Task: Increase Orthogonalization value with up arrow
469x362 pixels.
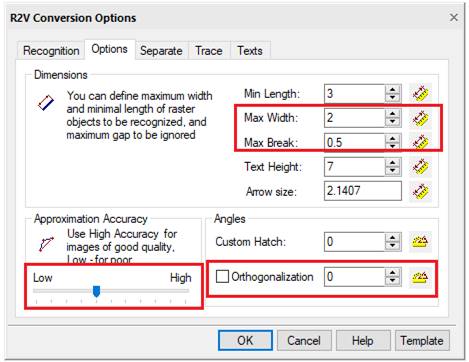Action: [393, 273]
